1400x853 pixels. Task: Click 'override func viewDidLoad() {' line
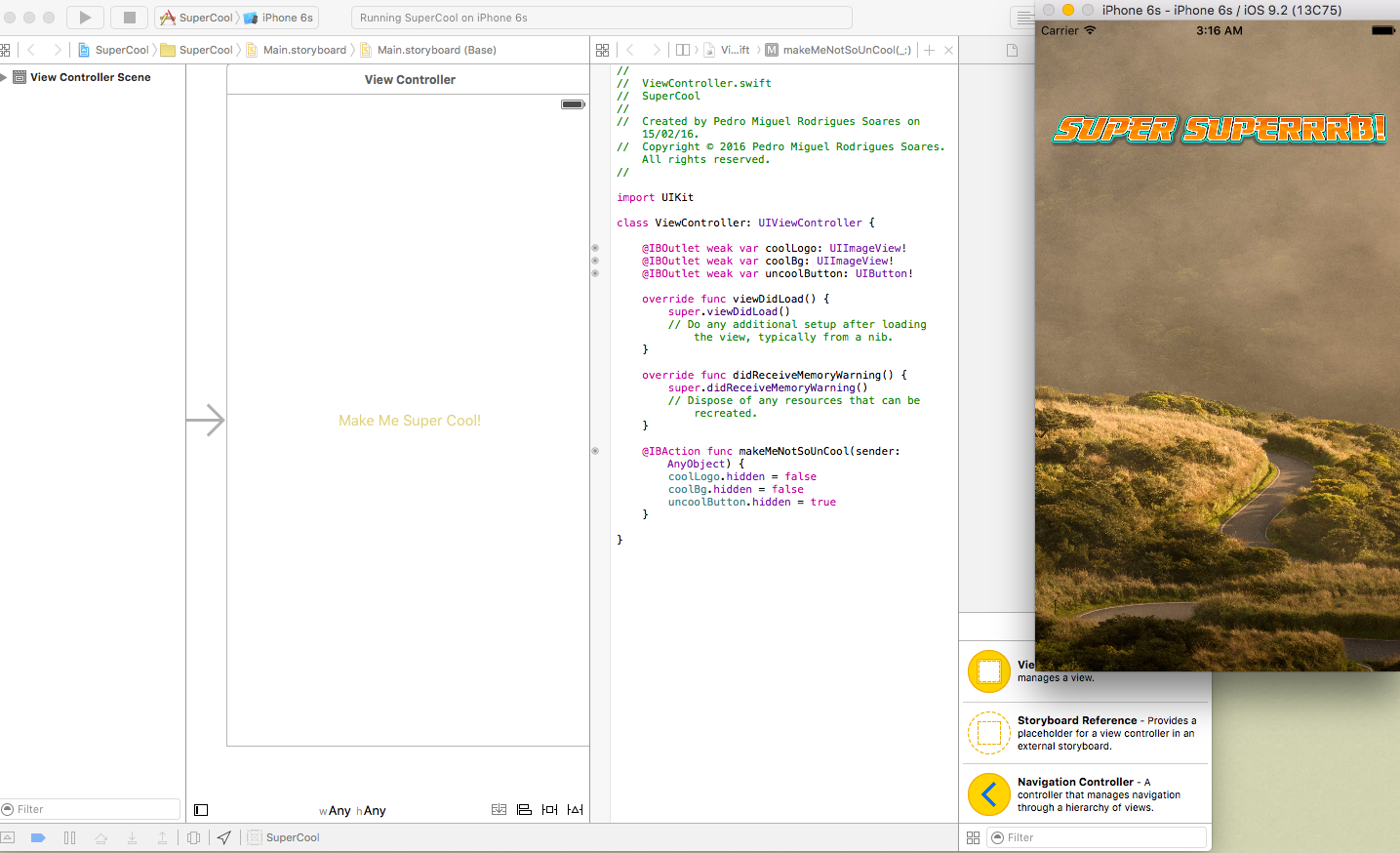click(736, 299)
